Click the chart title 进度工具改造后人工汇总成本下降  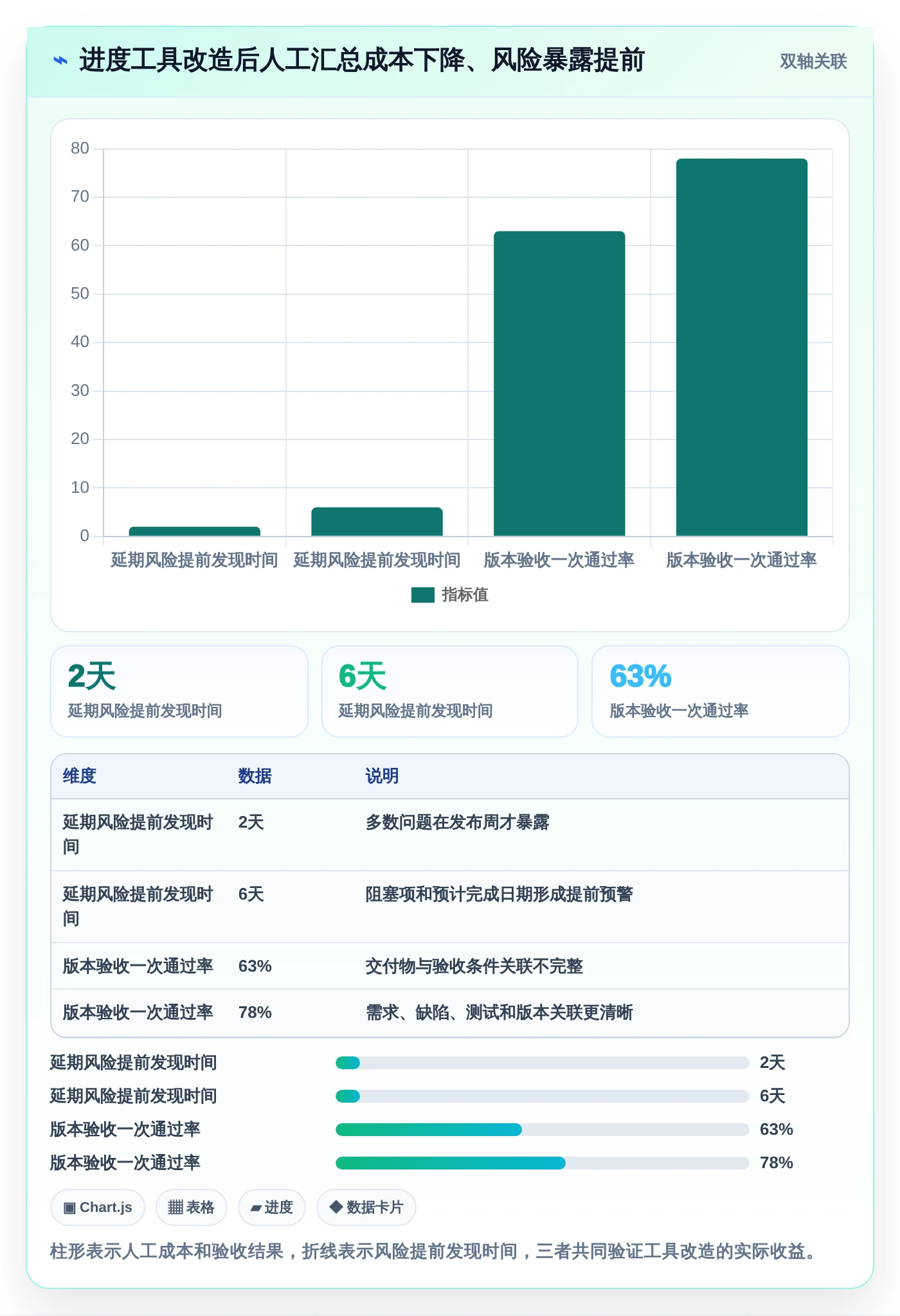pyautogui.click(x=362, y=60)
